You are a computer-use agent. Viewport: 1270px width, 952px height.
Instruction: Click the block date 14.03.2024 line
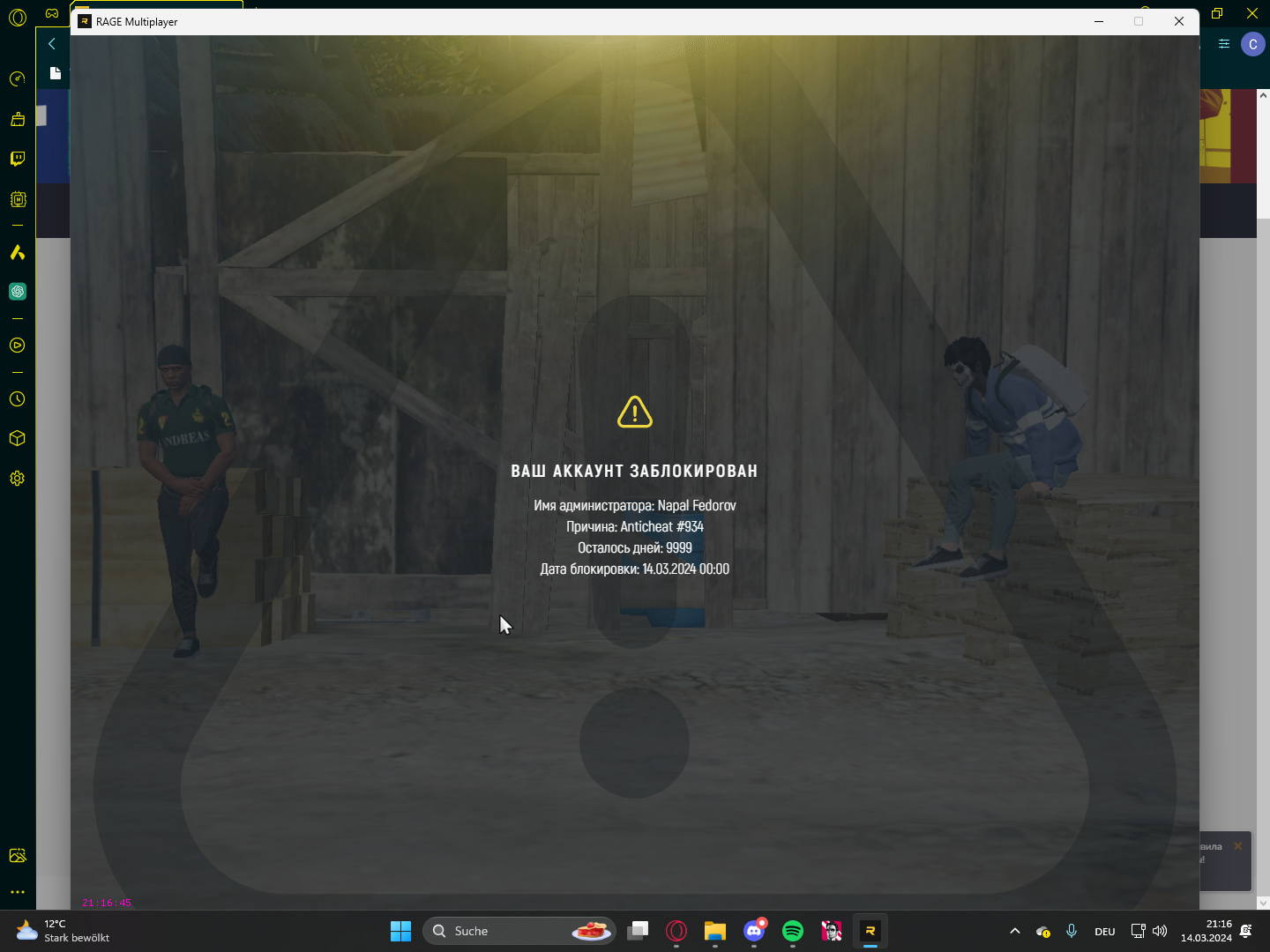click(x=635, y=569)
